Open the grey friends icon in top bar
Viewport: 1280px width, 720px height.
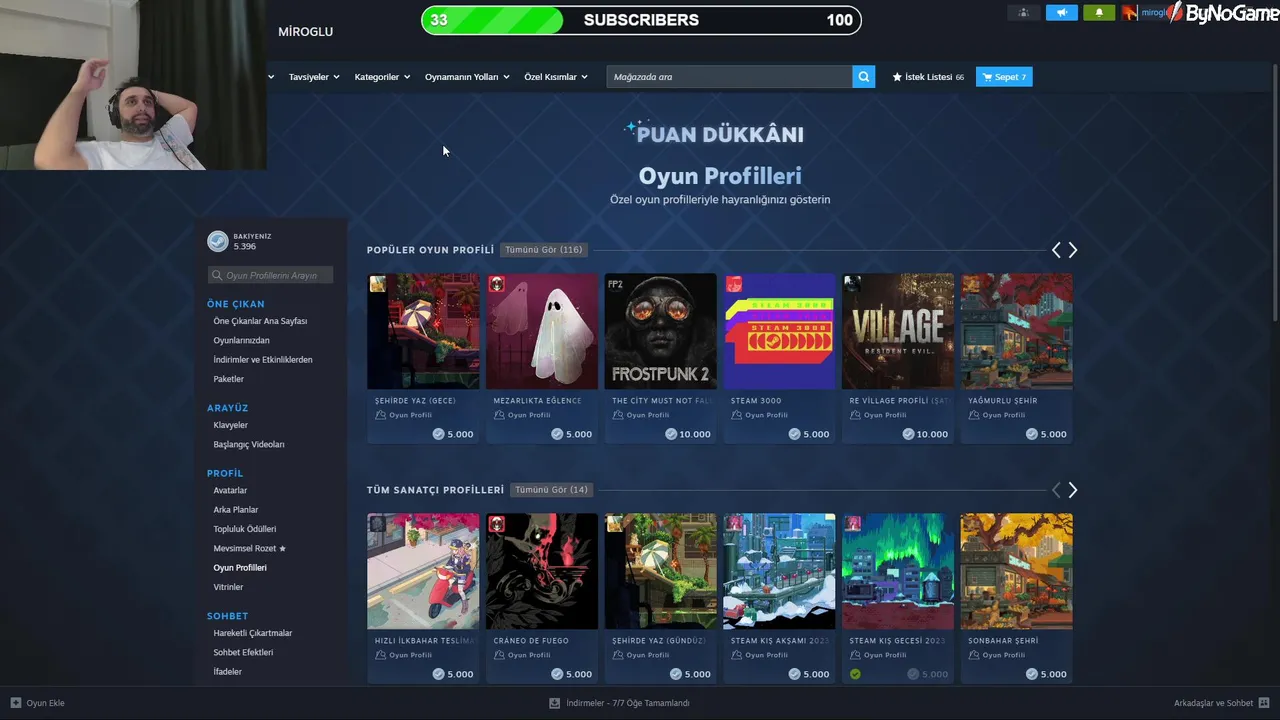pyautogui.click(x=1023, y=12)
